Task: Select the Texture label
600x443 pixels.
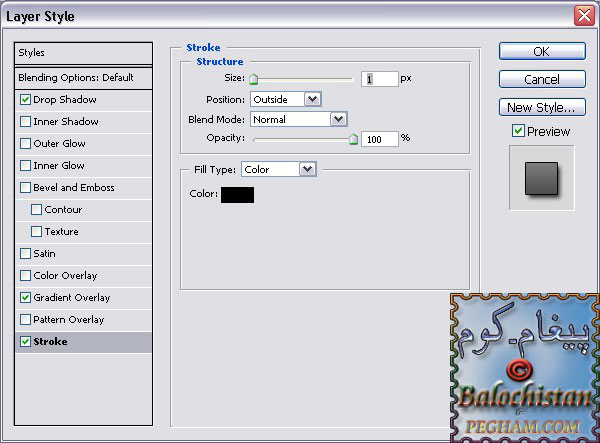Action: click(62, 231)
